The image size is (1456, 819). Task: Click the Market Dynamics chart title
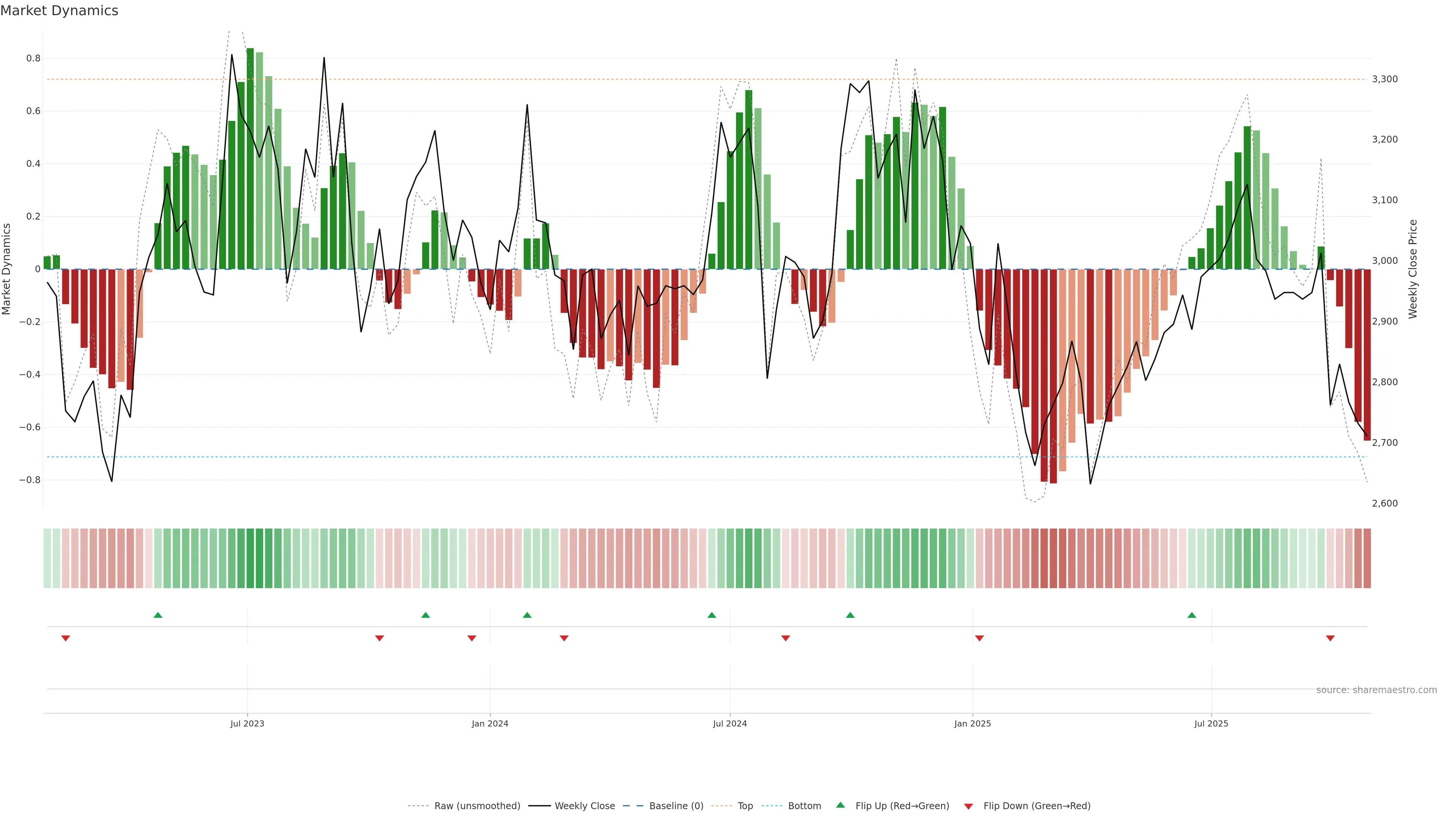(x=60, y=11)
